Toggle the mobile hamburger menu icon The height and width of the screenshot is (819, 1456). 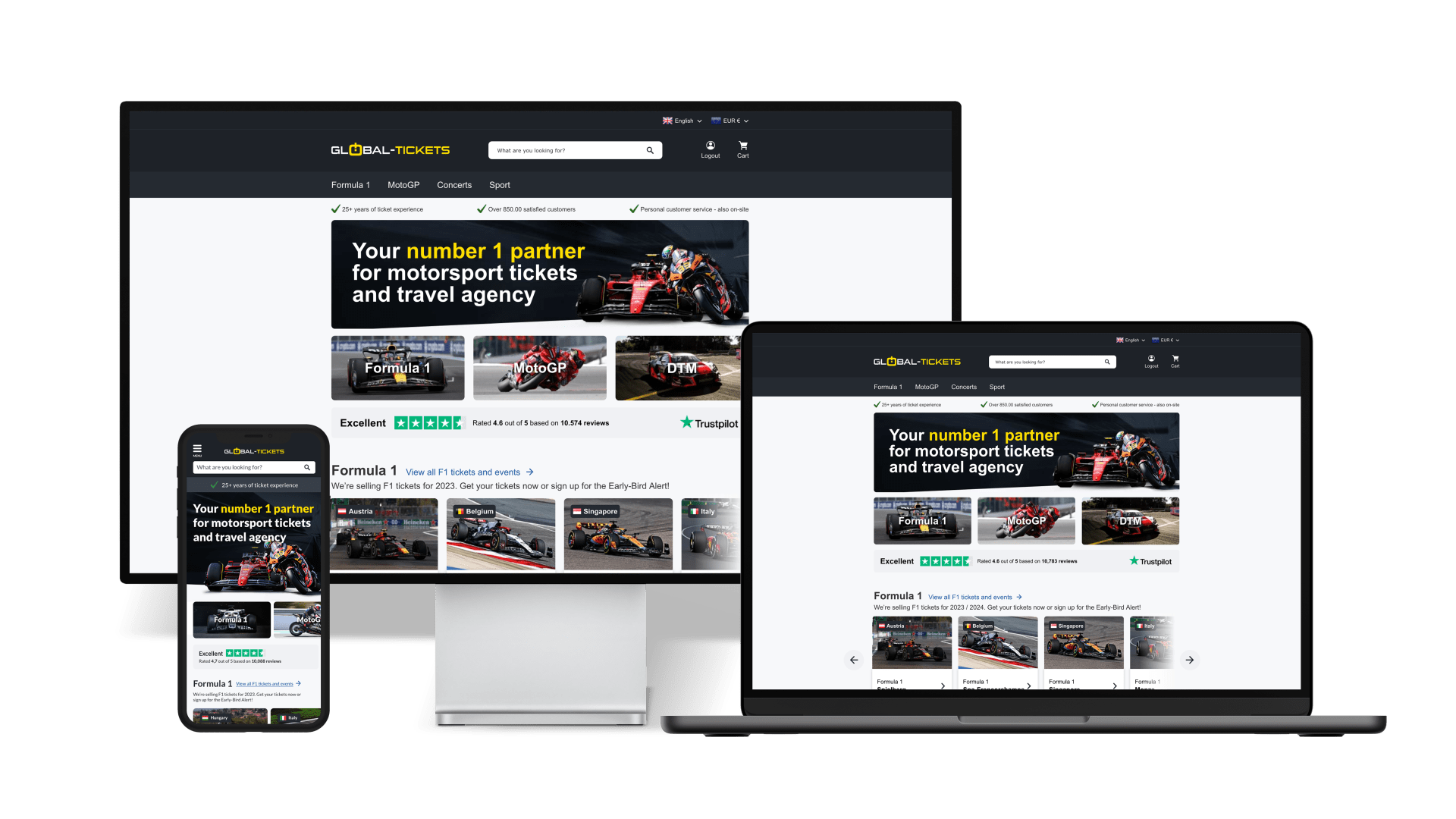click(x=197, y=450)
